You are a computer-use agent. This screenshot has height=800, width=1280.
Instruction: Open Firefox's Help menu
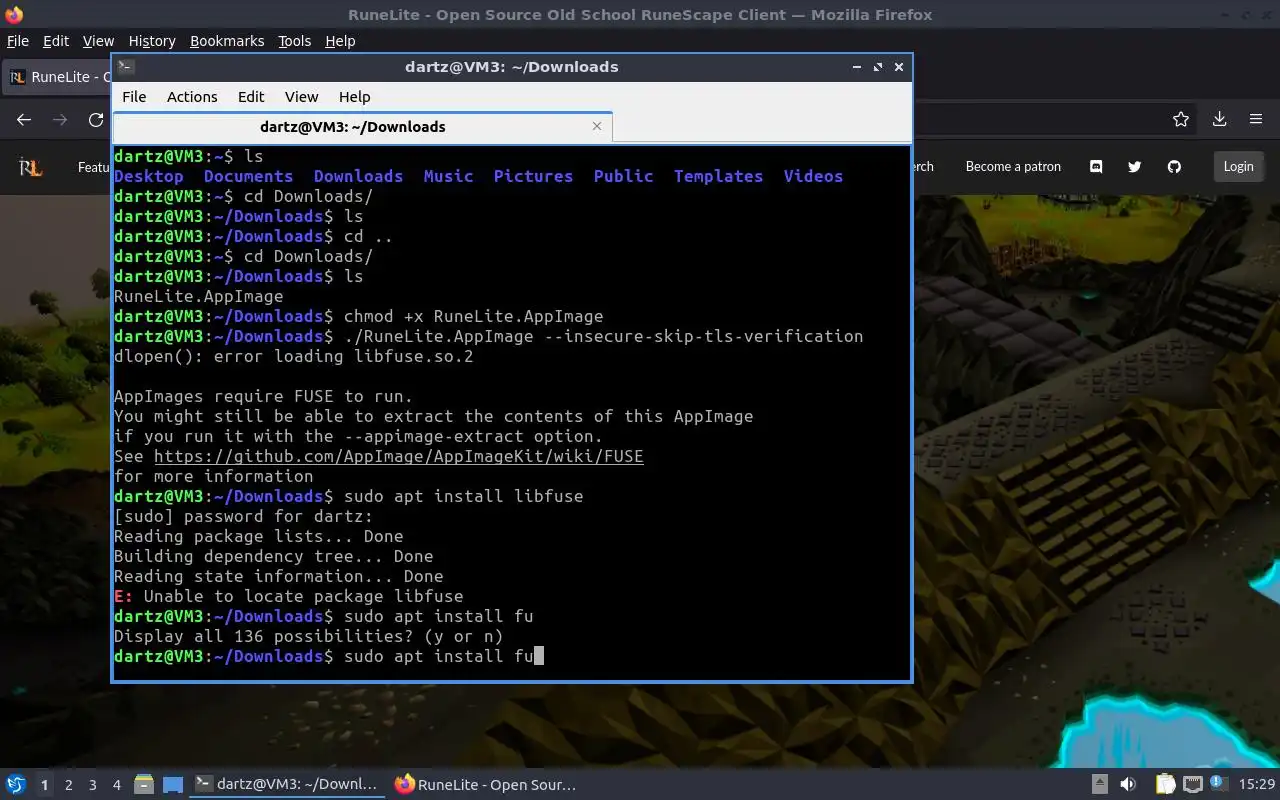point(340,41)
